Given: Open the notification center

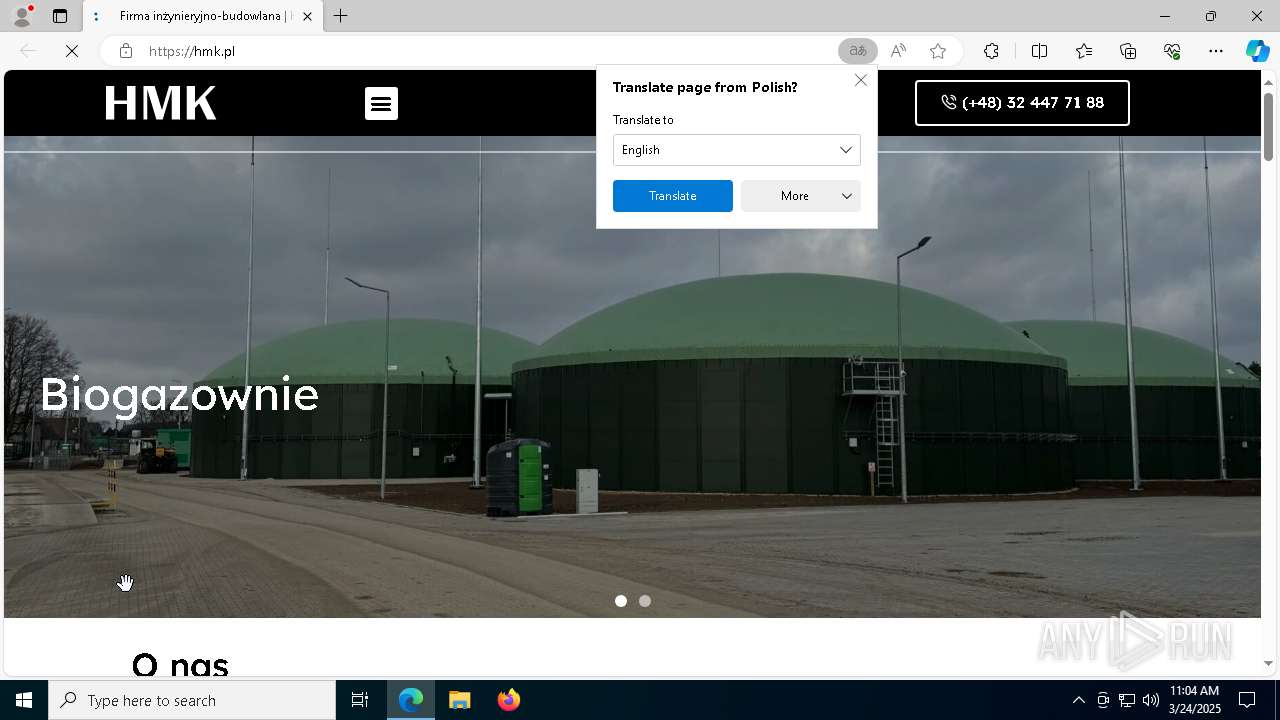Looking at the screenshot, I should click(x=1247, y=700).
